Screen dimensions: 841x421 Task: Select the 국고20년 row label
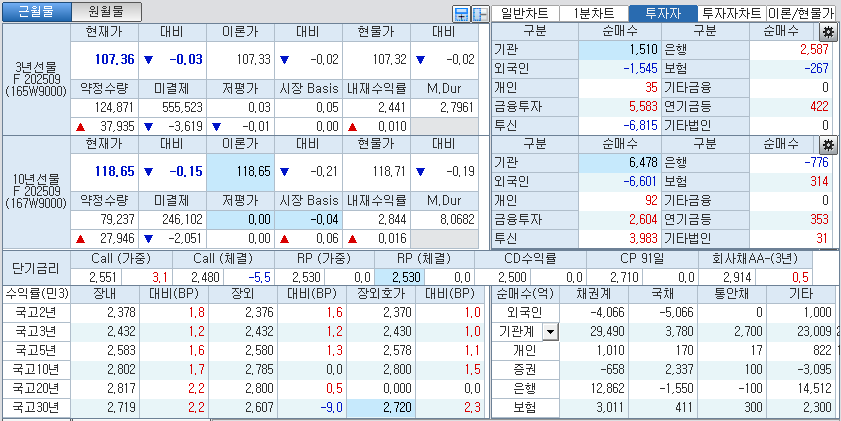pyautogui.click(x=36, y=388)
